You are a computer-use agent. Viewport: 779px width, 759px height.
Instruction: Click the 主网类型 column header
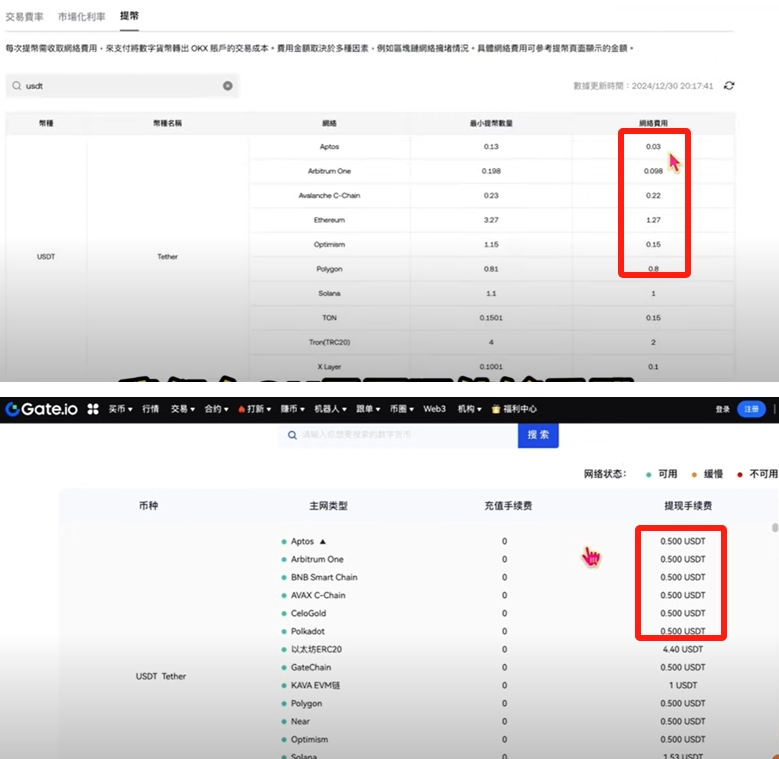pos(328,506)
